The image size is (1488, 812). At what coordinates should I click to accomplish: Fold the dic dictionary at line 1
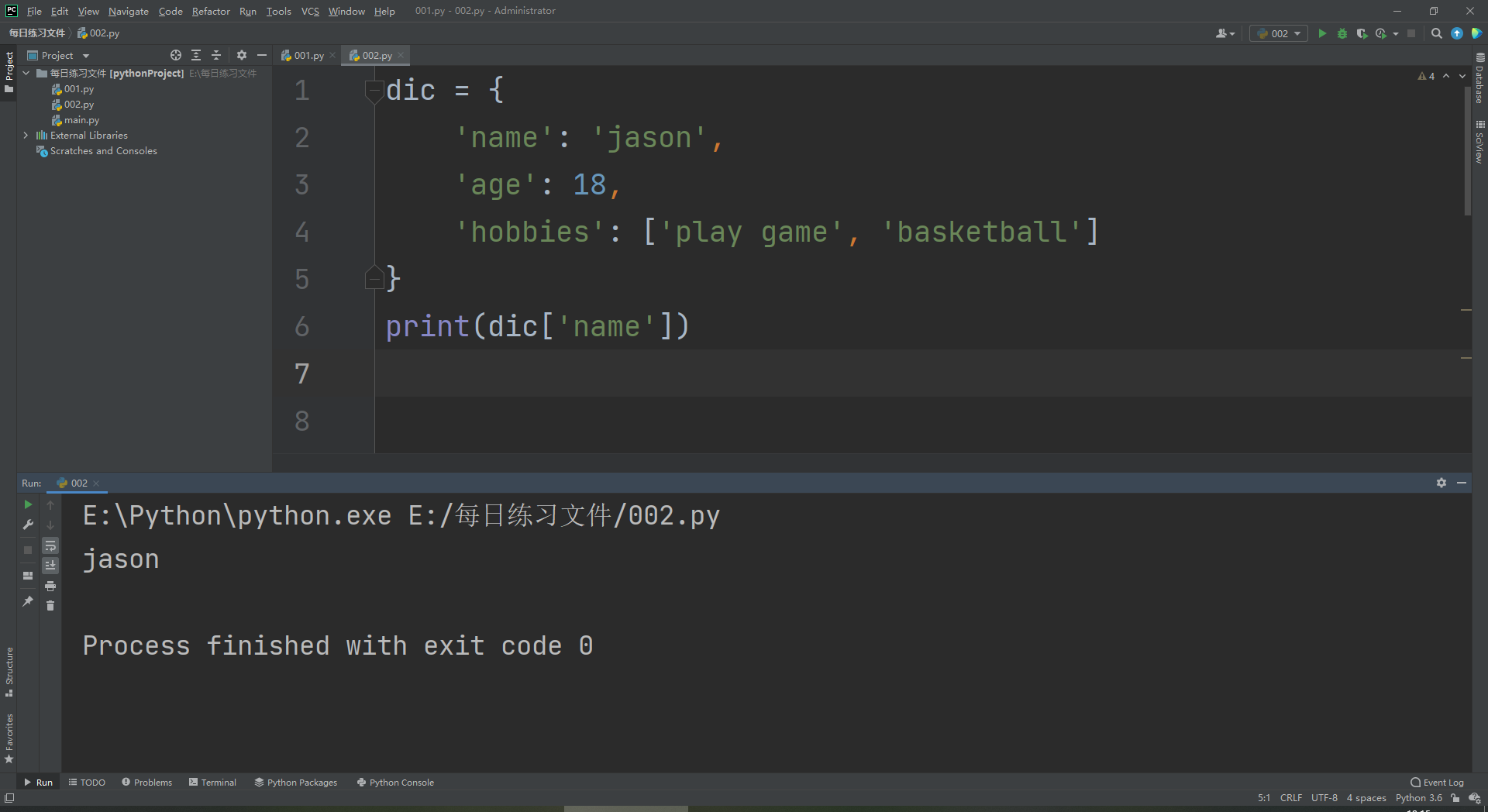tap(374, 91)
